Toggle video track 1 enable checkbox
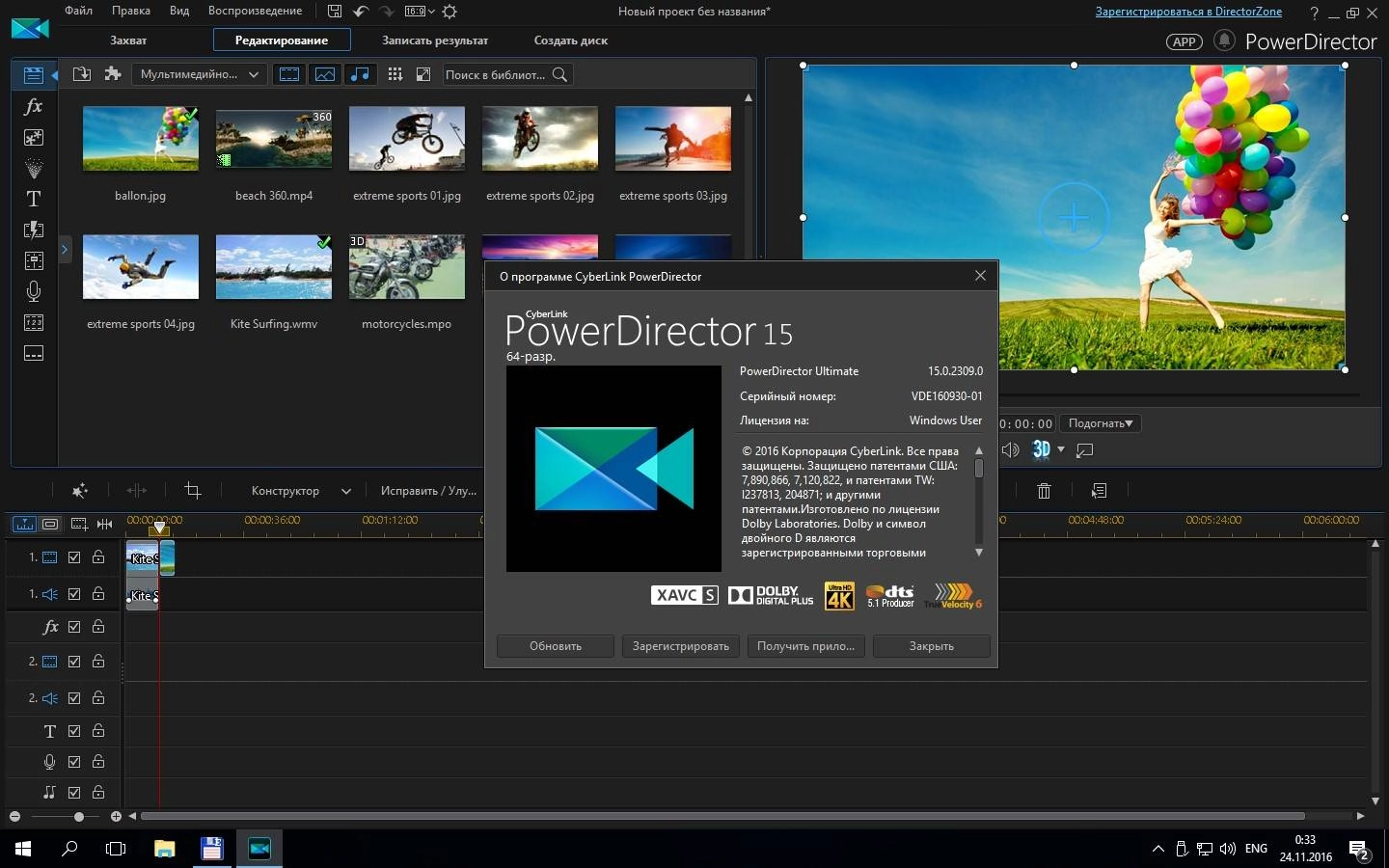The width and height of the screenshot is (1389, 868). pos(74,556)
